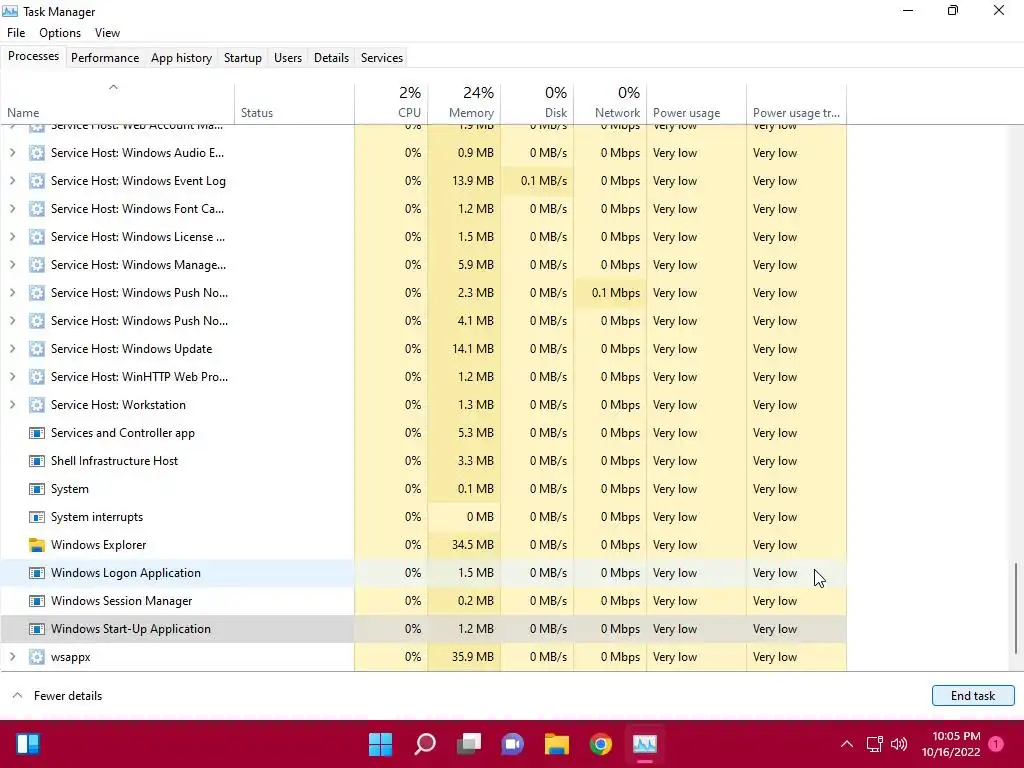The width and height of the screenshot is (1024, 768).
Task: Sort by Power usage trend column header
Action: [796, 103]
